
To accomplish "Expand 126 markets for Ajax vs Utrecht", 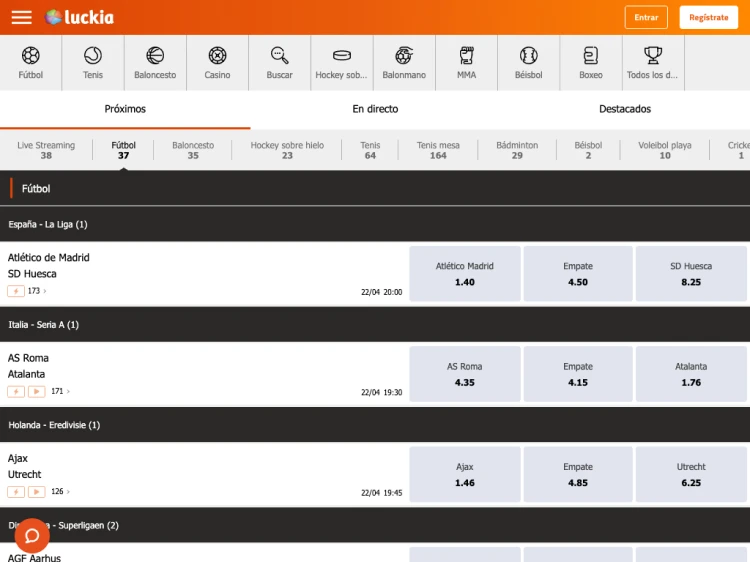I will (60, 492).
